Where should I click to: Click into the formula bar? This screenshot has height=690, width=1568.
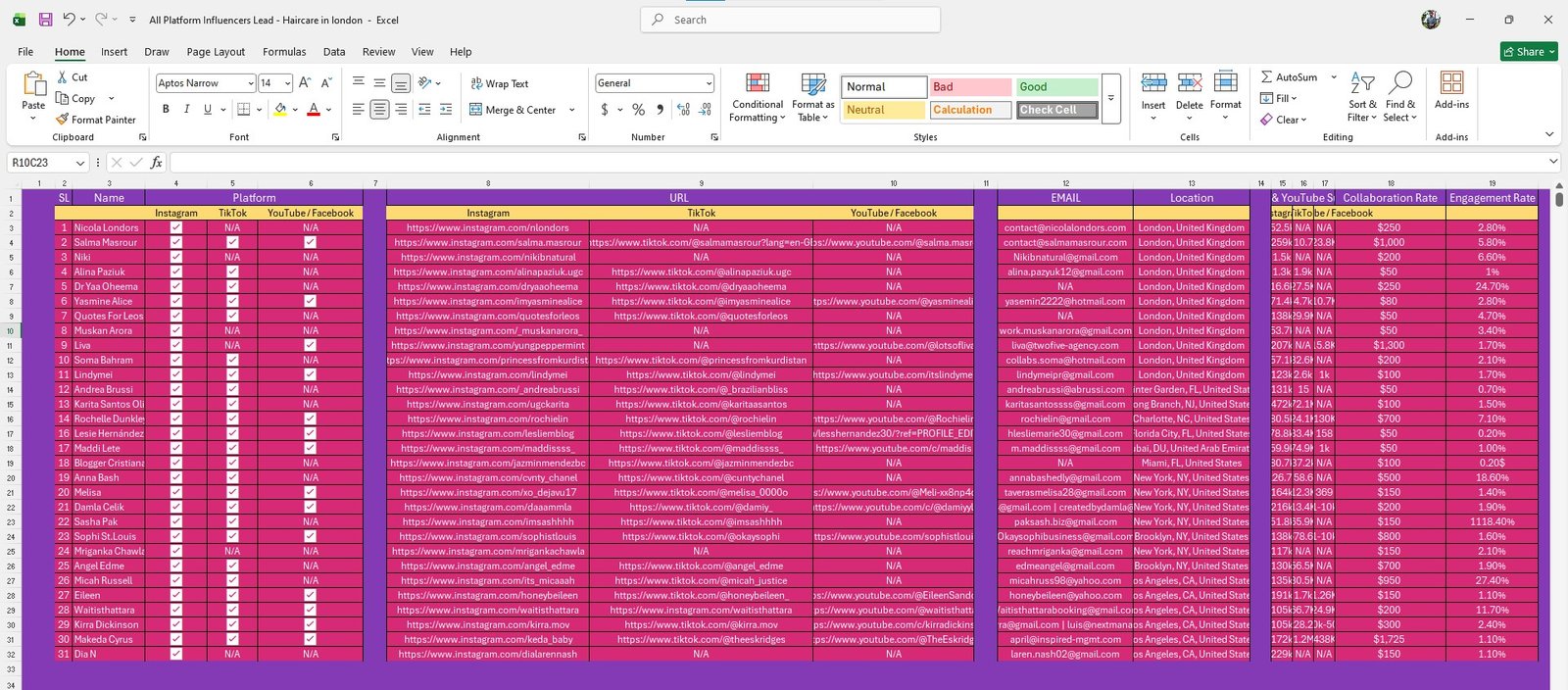(858, 163)
